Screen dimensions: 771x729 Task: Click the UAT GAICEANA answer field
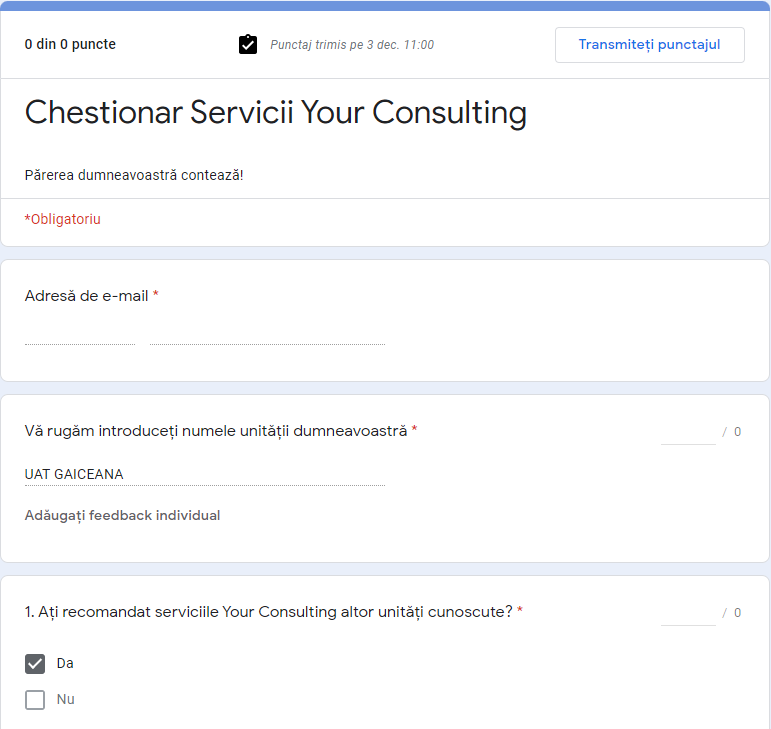[204, 475]
